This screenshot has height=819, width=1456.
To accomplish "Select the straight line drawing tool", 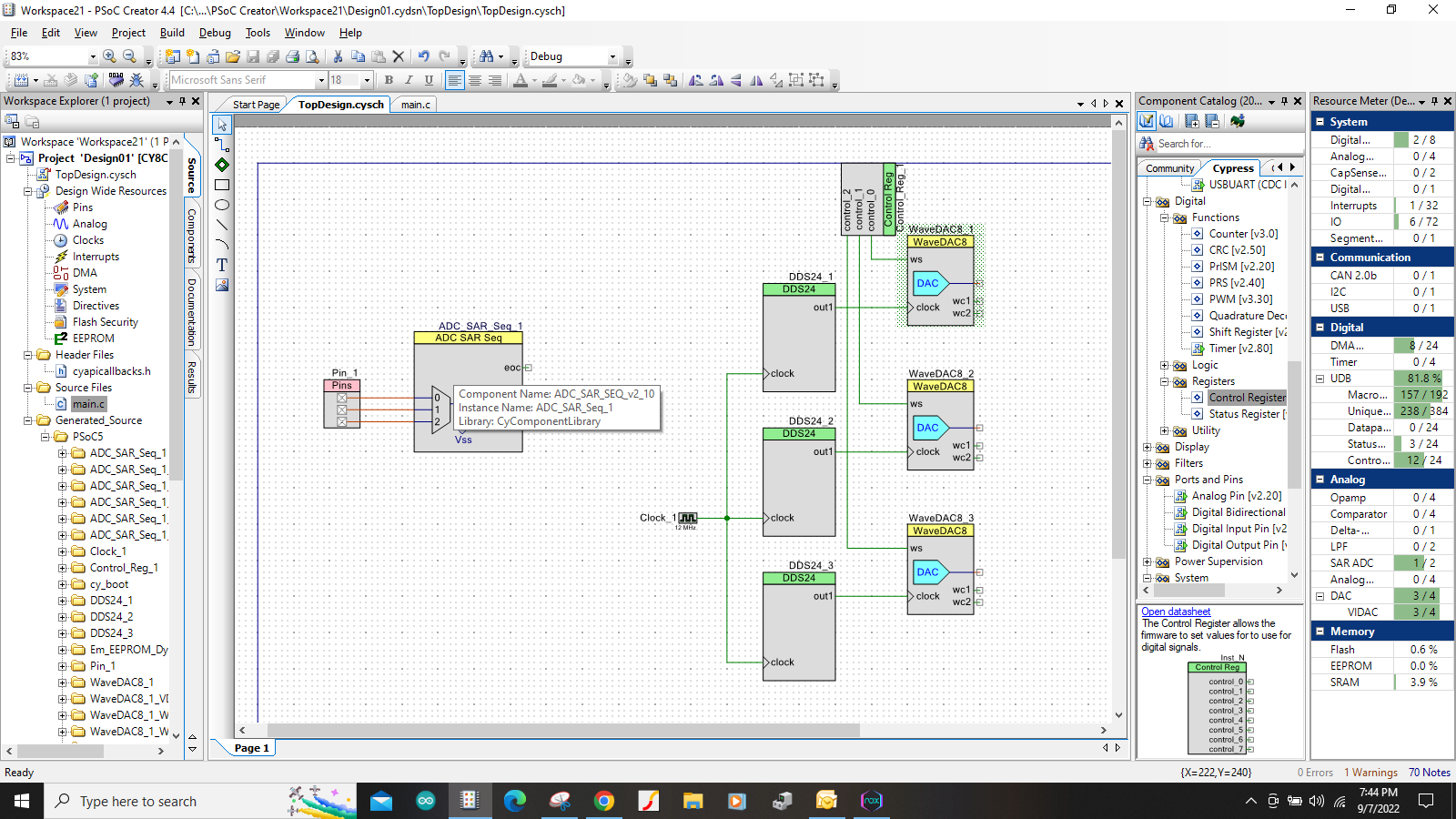I will coord(222,225).
